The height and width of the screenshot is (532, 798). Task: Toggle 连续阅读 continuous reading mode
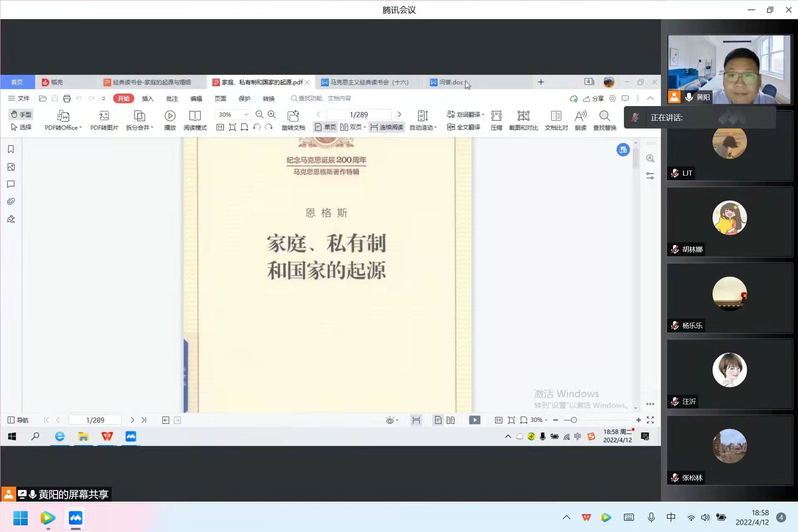pyautogui.click(x=387, y=128)
